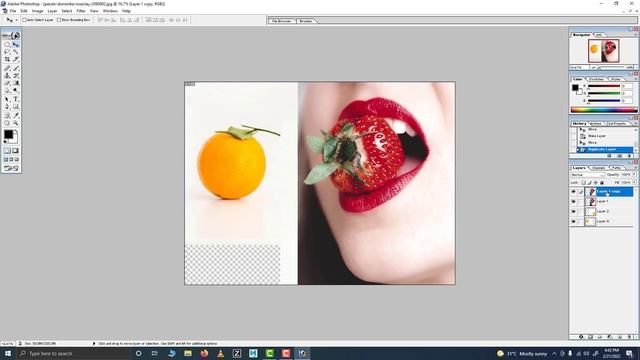Viewport: 640px width, 360px height.
Task: Toggle Lock position in Layers panel
Action: click(x=596, y=182)
